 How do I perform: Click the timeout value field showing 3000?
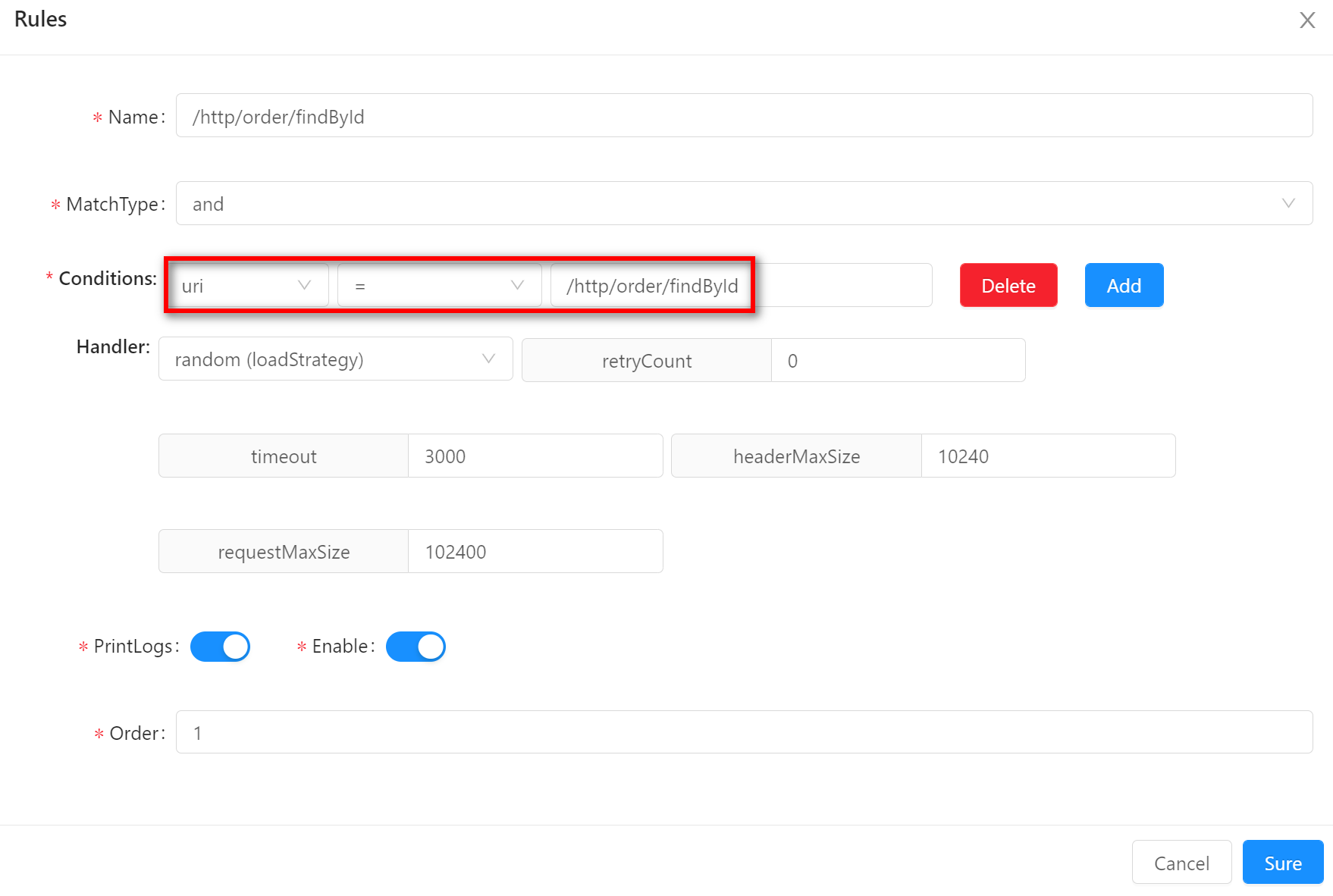(535, 456)
